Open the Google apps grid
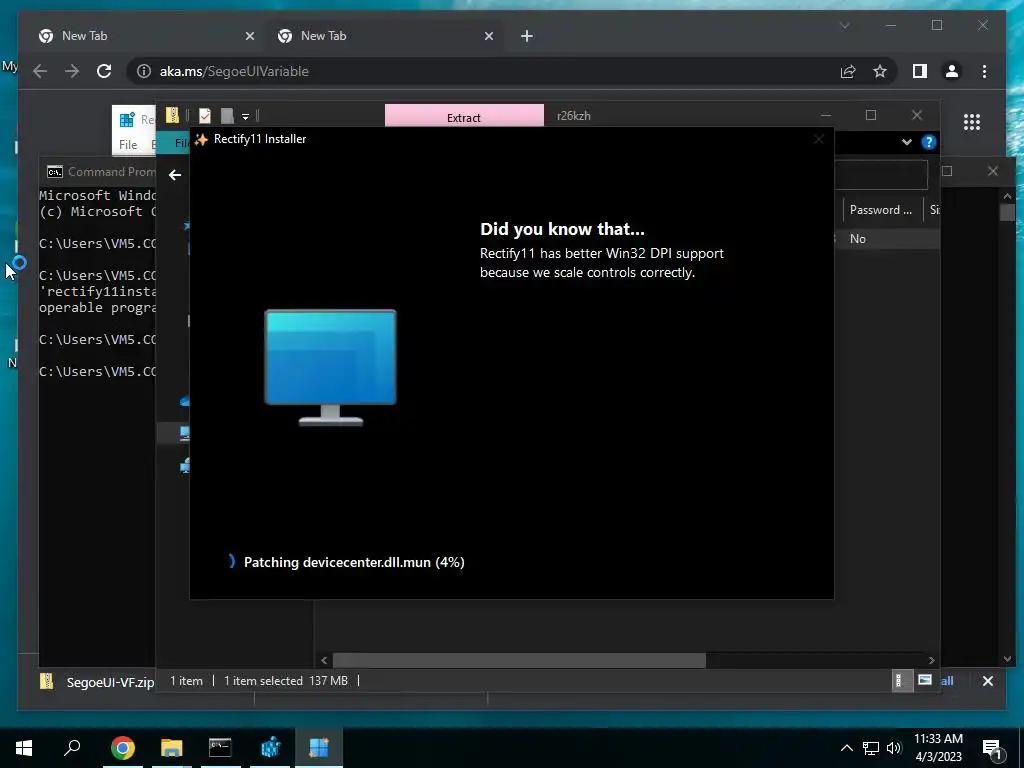Image resolution: width=1024 pixels, height=768 pixels. tap(971, 121)
